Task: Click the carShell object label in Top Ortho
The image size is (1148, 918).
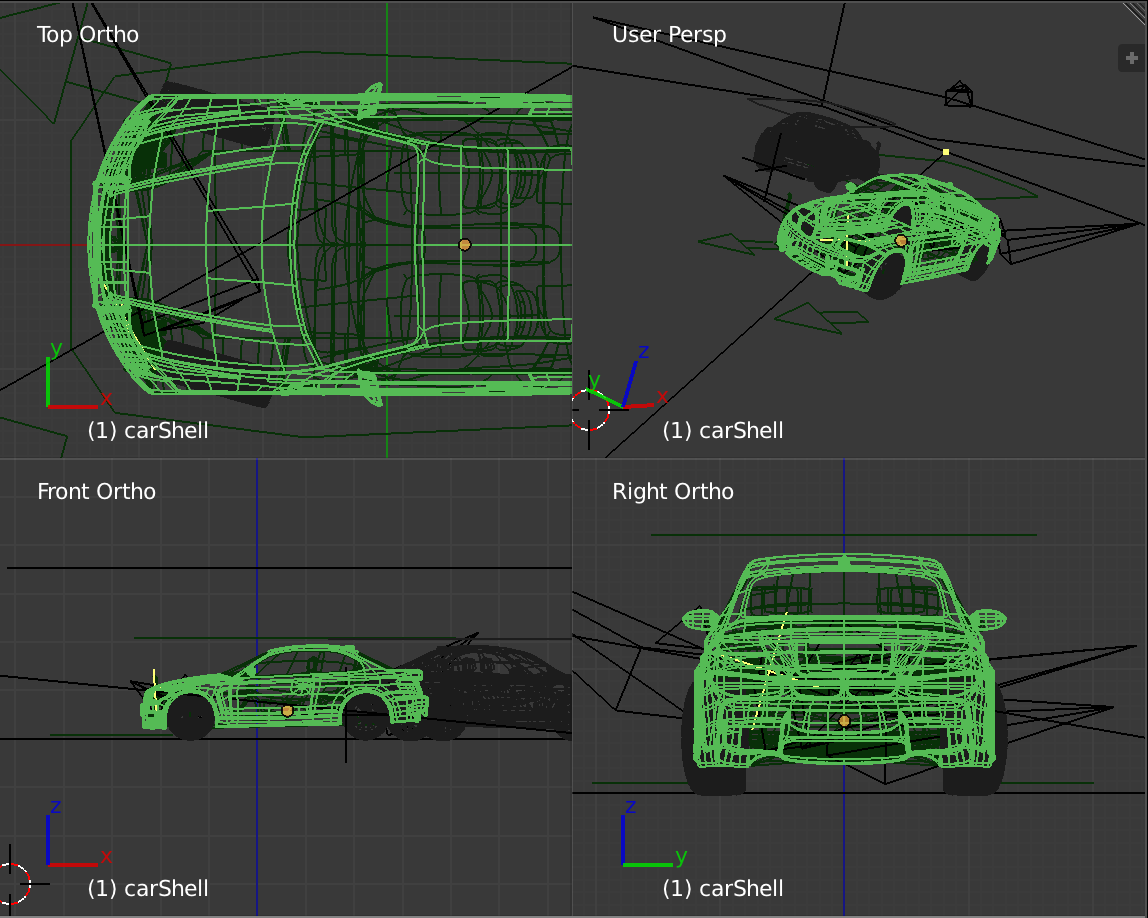Action: click(148, 430)
